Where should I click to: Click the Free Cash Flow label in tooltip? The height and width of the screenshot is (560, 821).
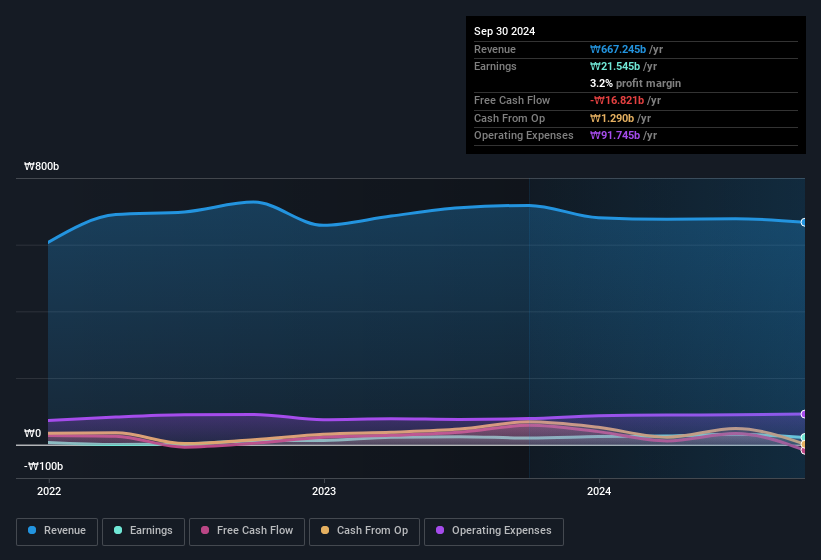[512, 100]
